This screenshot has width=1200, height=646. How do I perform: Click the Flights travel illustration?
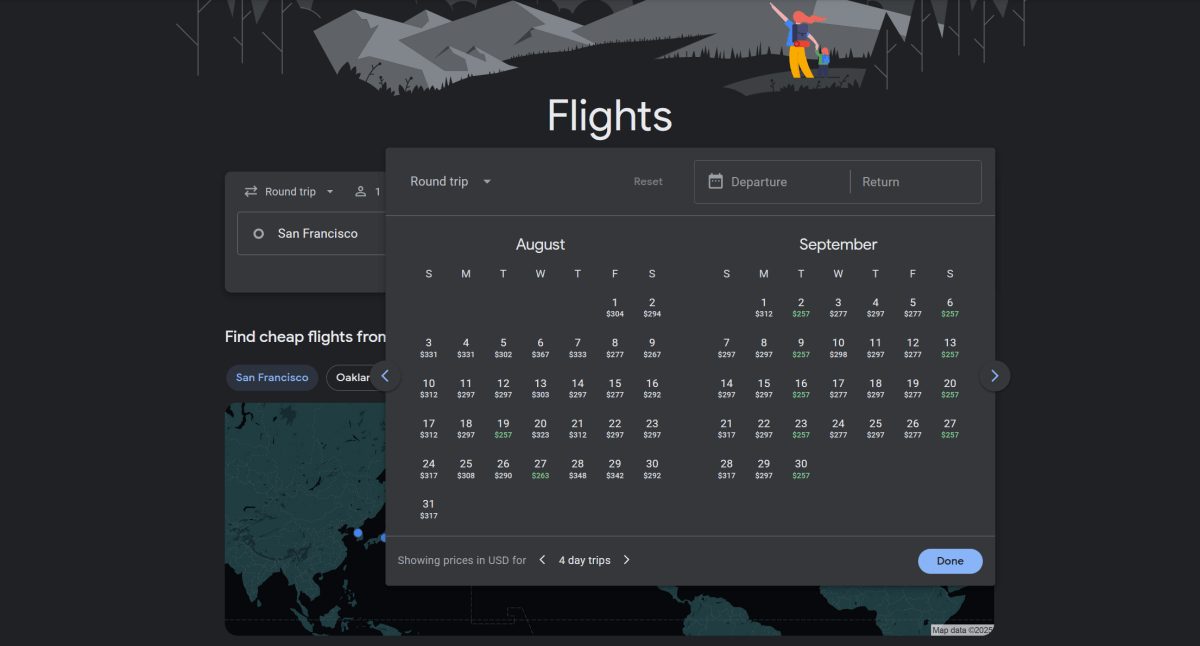[x=800, y=45]
